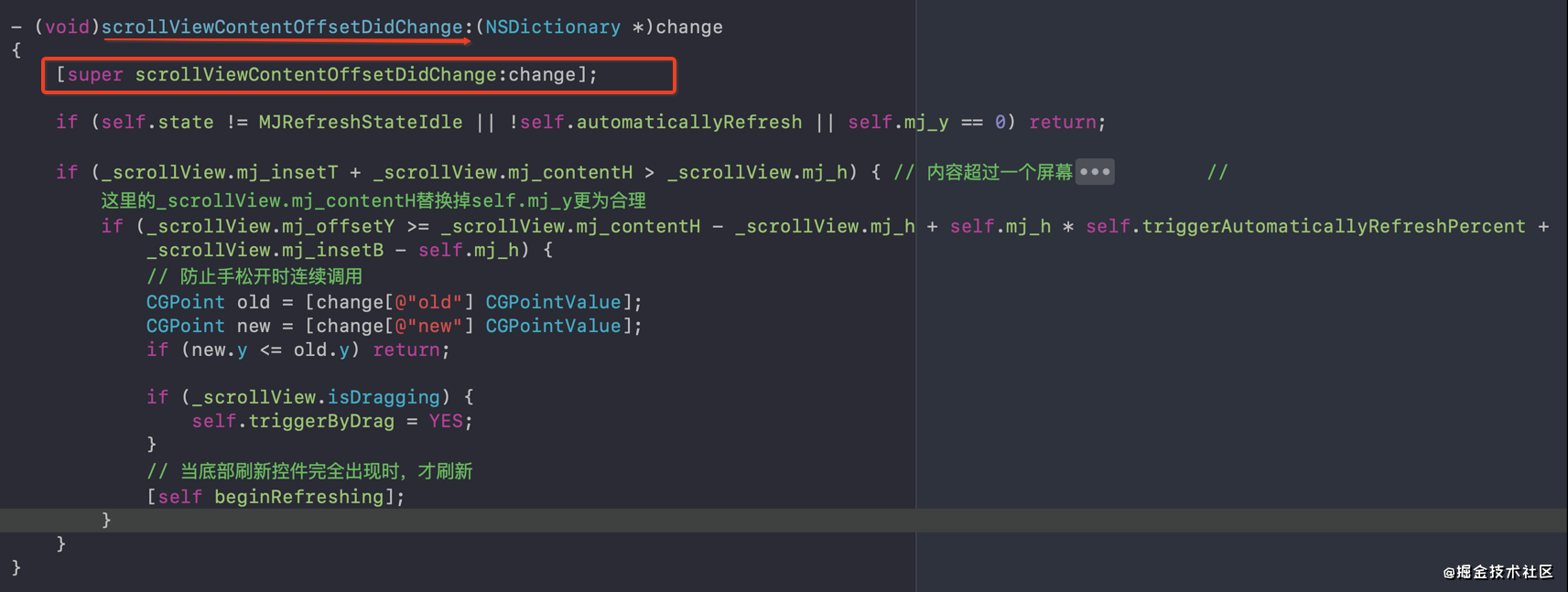1568x592 pixels.
Task: Click the YES boolean literal
Action: click(x=445, y=422)
